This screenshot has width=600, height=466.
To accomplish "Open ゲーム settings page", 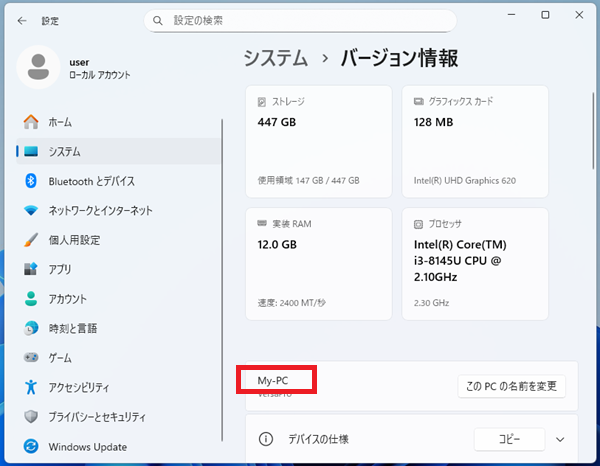I will pos(118,358).
